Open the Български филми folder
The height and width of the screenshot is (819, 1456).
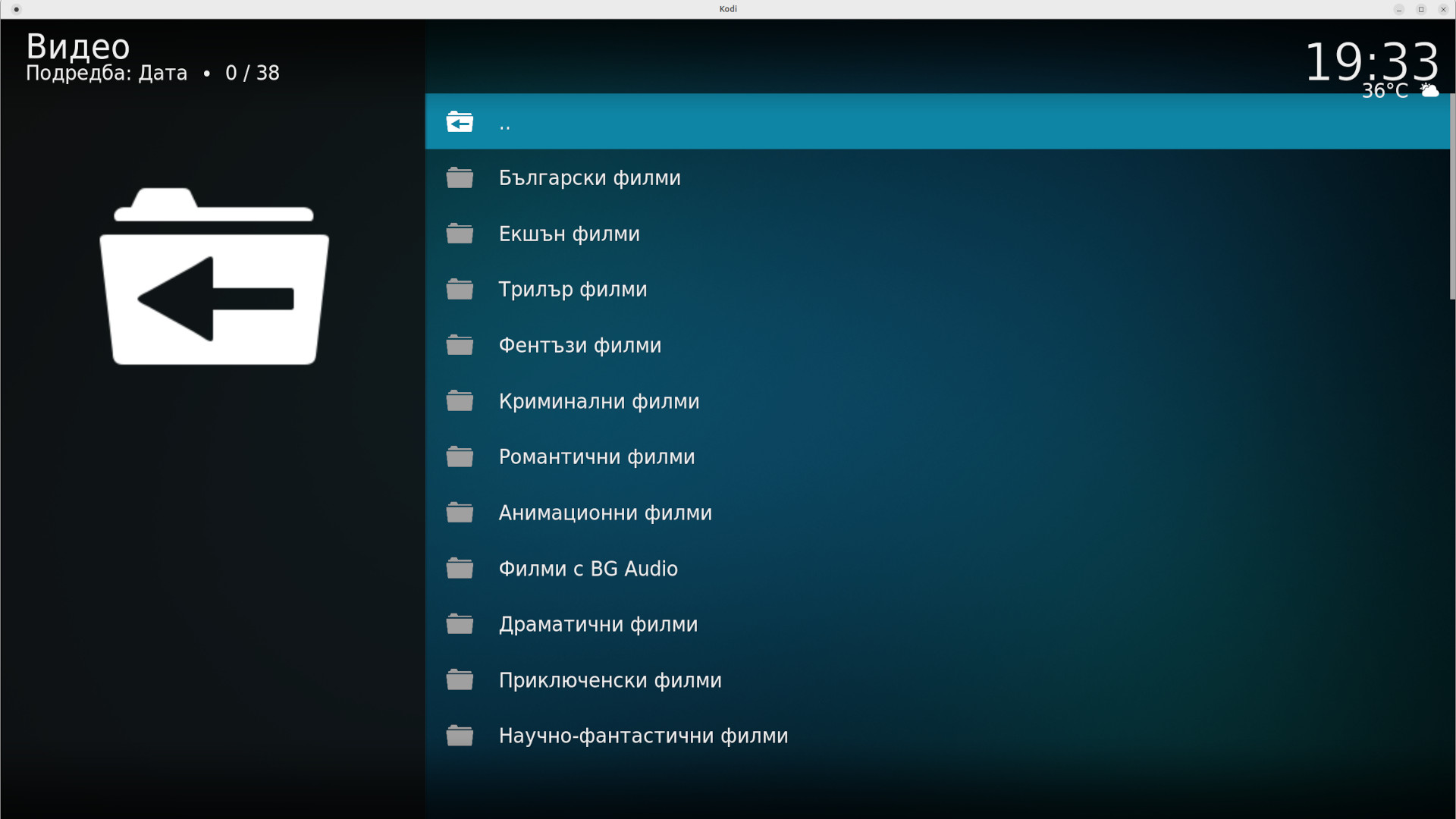click(937, 177)
